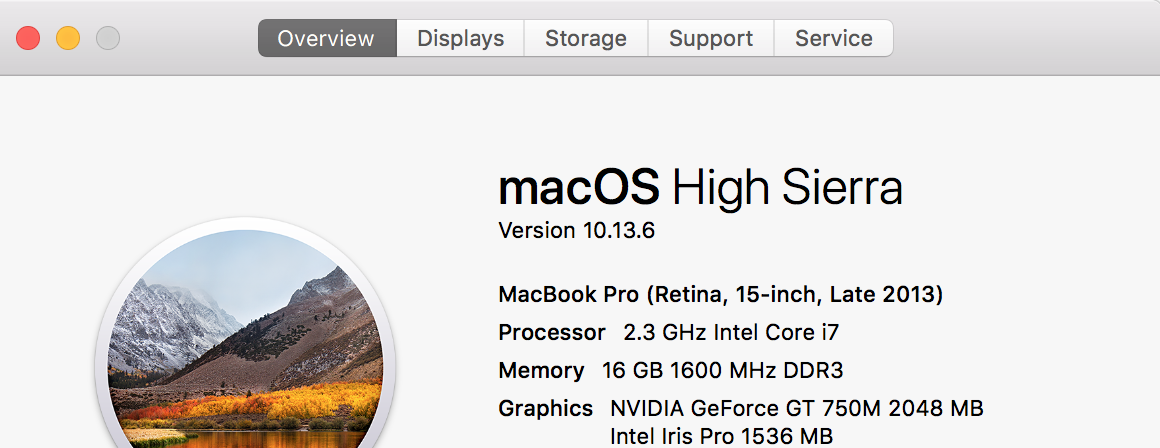This screenshot has width=1160, height=448.
Task: Click the Intel Iris Pro 1536 MB line
Action: 721,437
